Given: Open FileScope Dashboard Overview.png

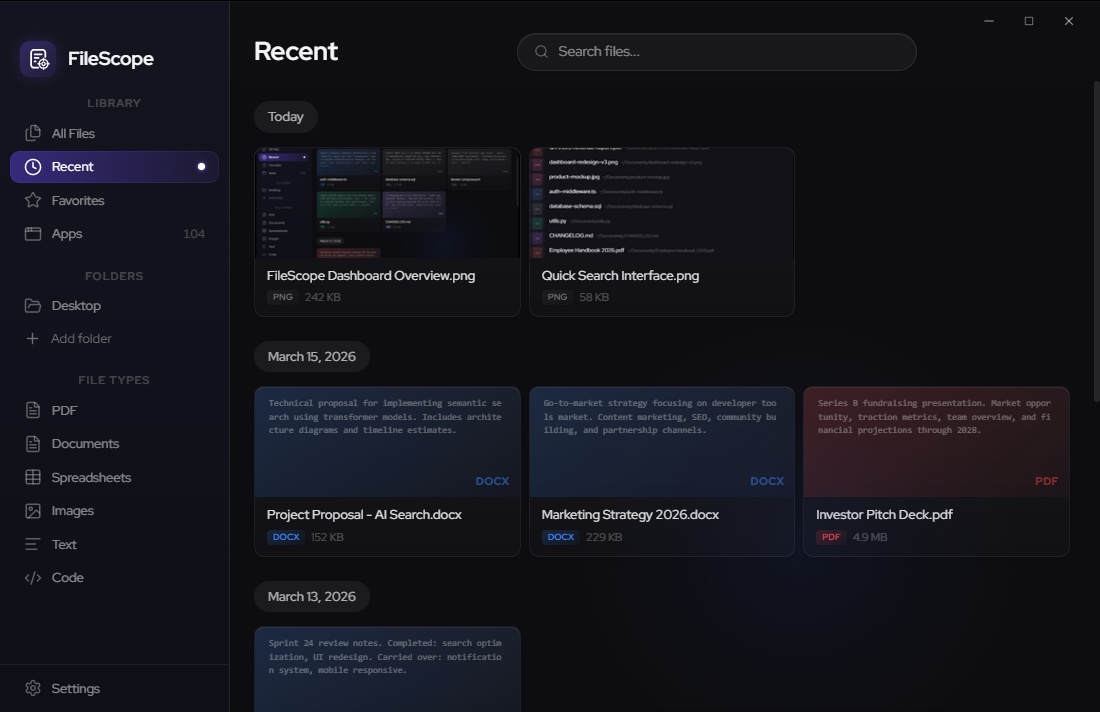Looking at the screenshot, I should point(387,230).
